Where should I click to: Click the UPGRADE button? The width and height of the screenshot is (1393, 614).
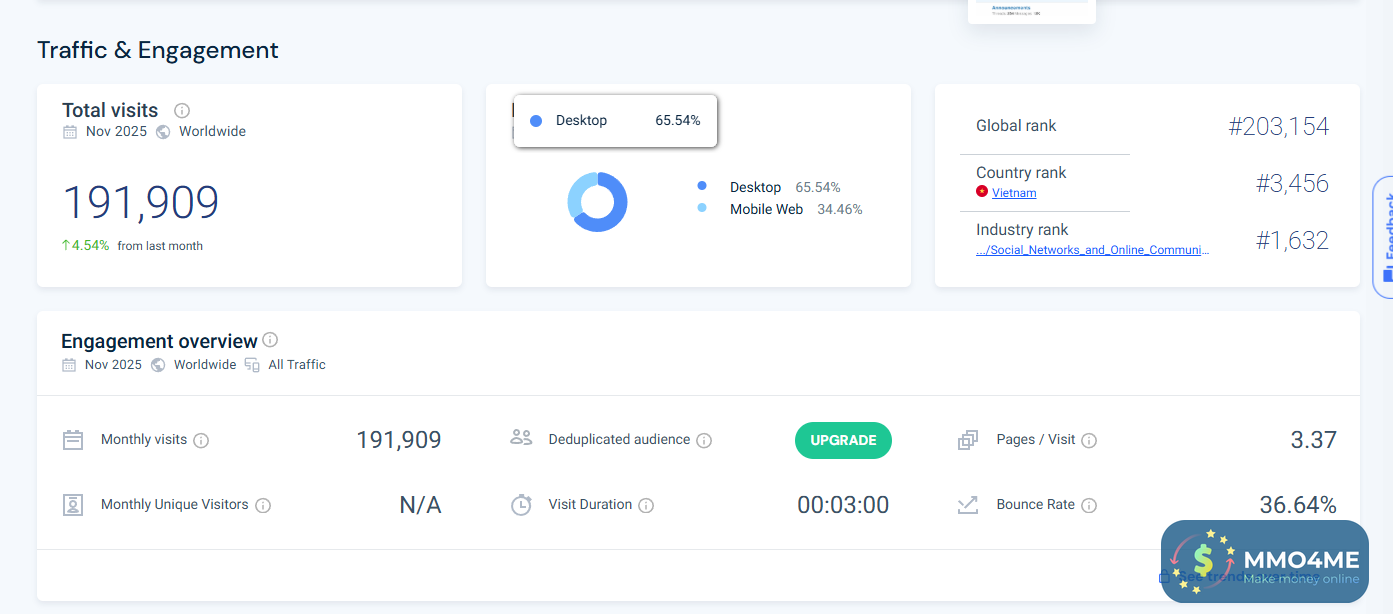coord(843,440)
